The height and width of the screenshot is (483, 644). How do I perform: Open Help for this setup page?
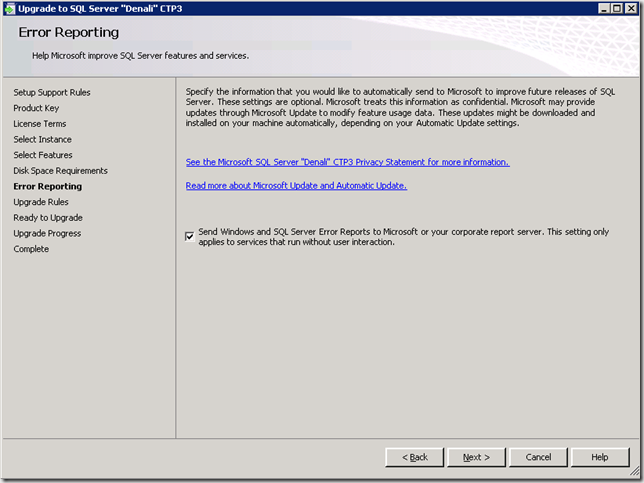coord(599,457)
